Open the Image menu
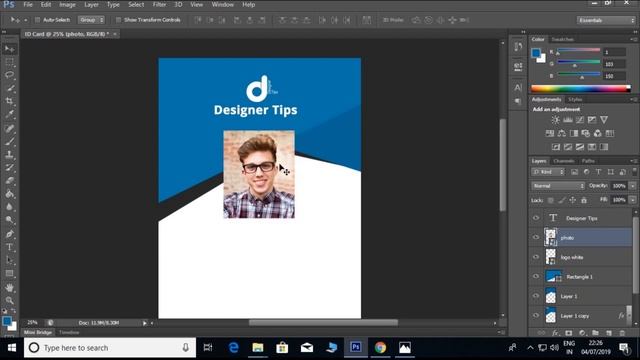The width and height of the screenshot is (640, 360). click(67, 4)
